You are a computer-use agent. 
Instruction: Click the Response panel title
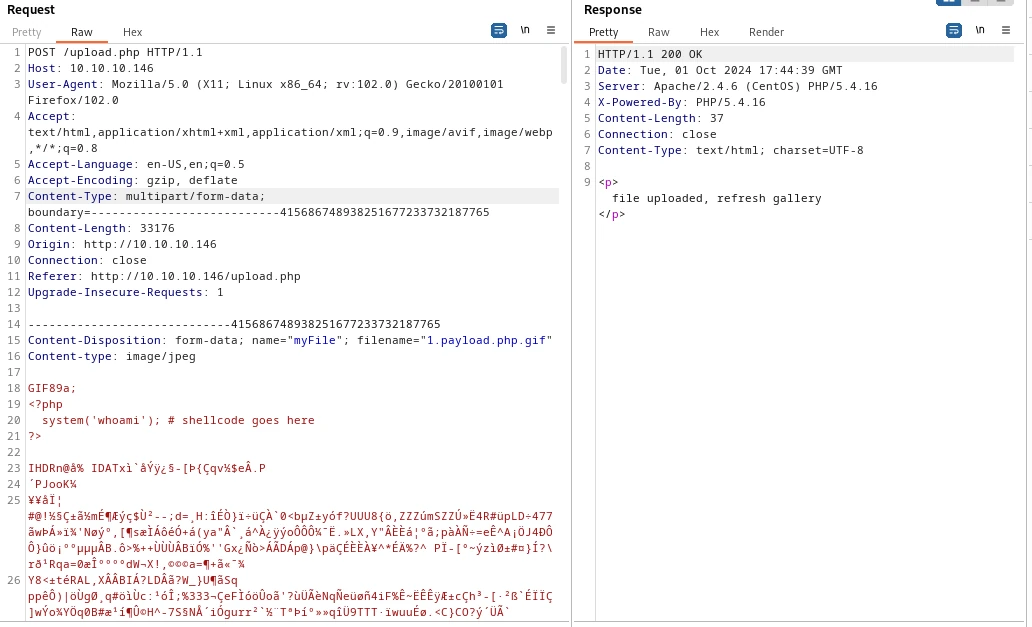(613, 10)
